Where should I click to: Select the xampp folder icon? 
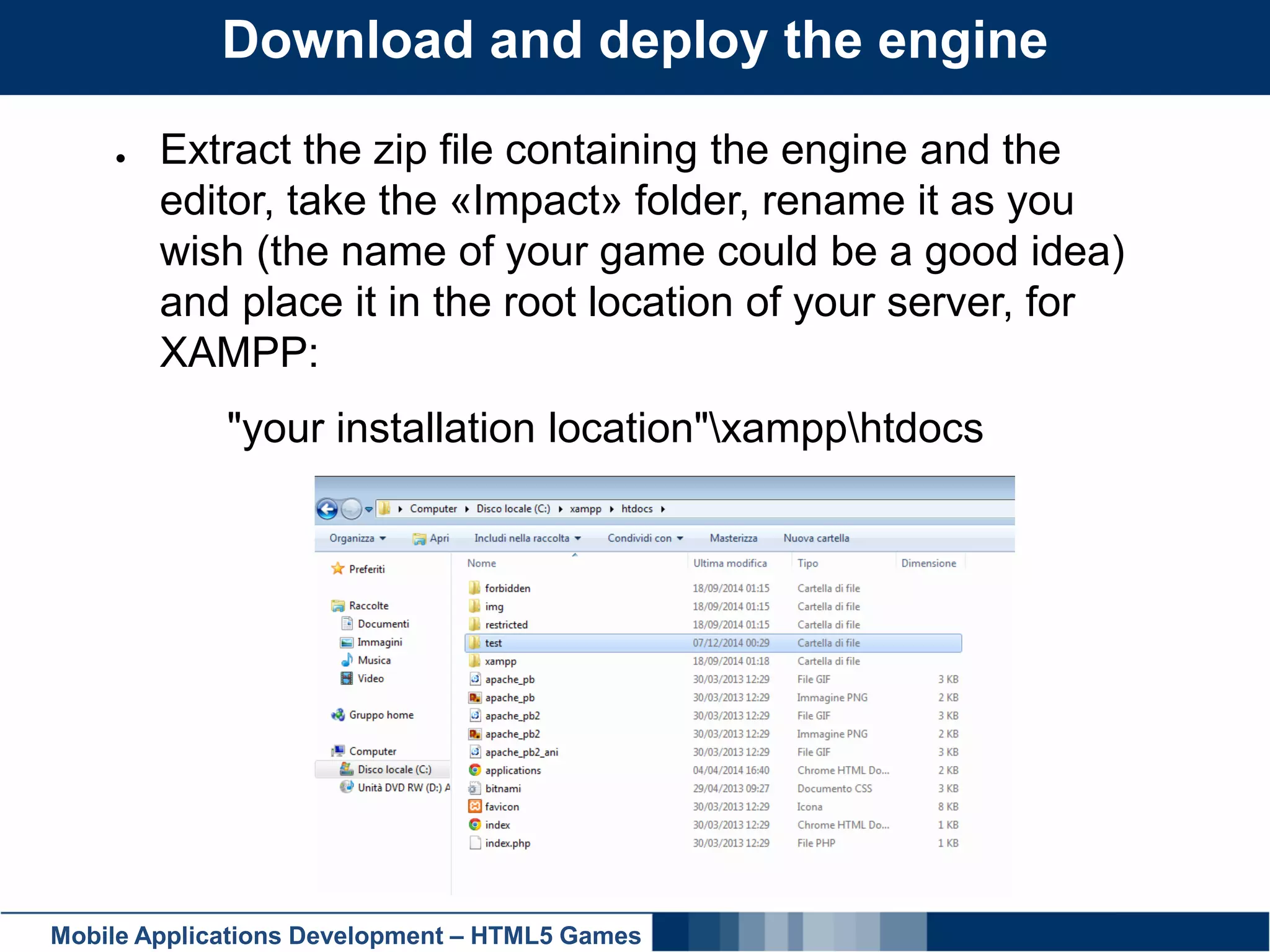(x=475, y=661)
